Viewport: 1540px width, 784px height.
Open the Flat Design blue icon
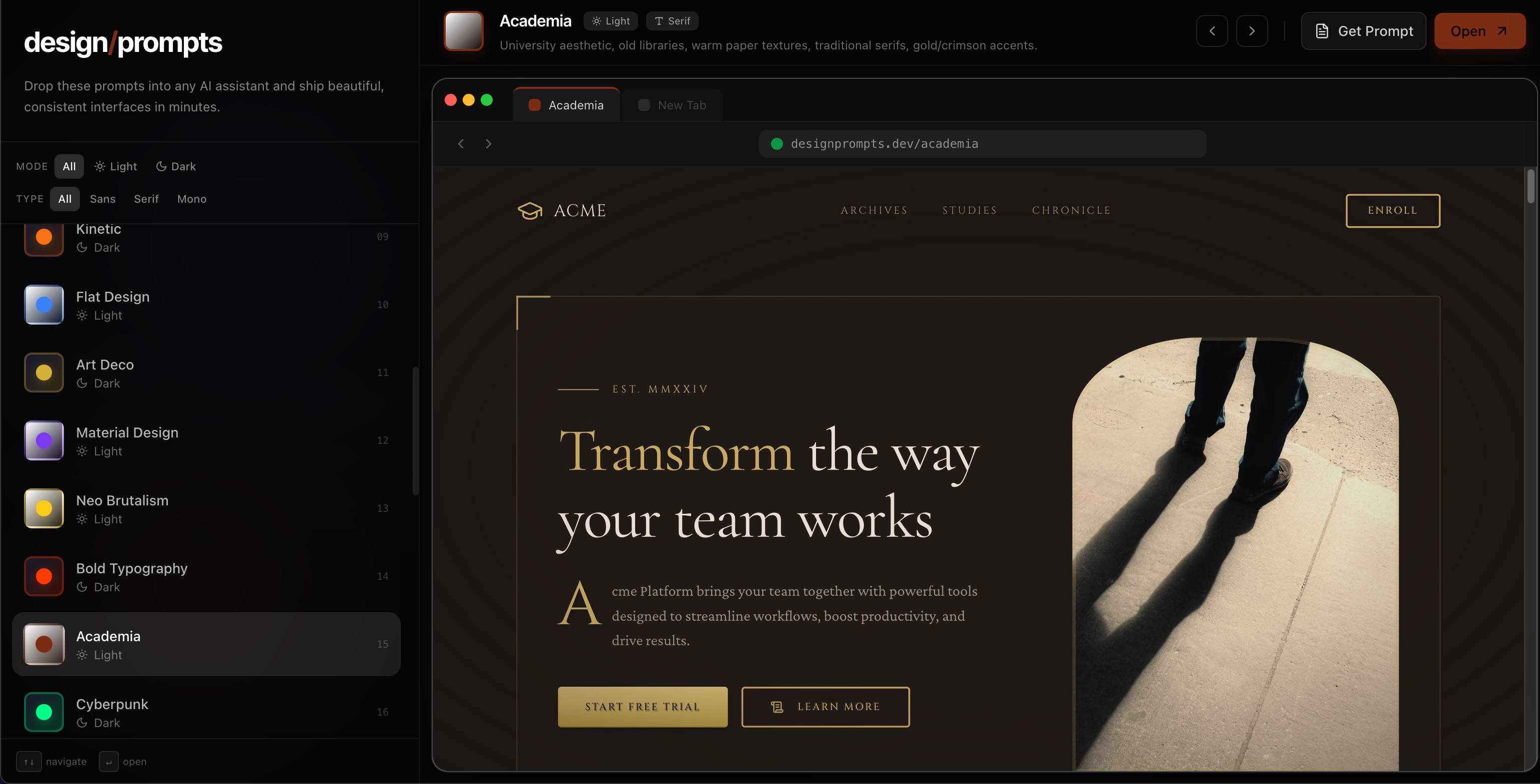[43, 305]
